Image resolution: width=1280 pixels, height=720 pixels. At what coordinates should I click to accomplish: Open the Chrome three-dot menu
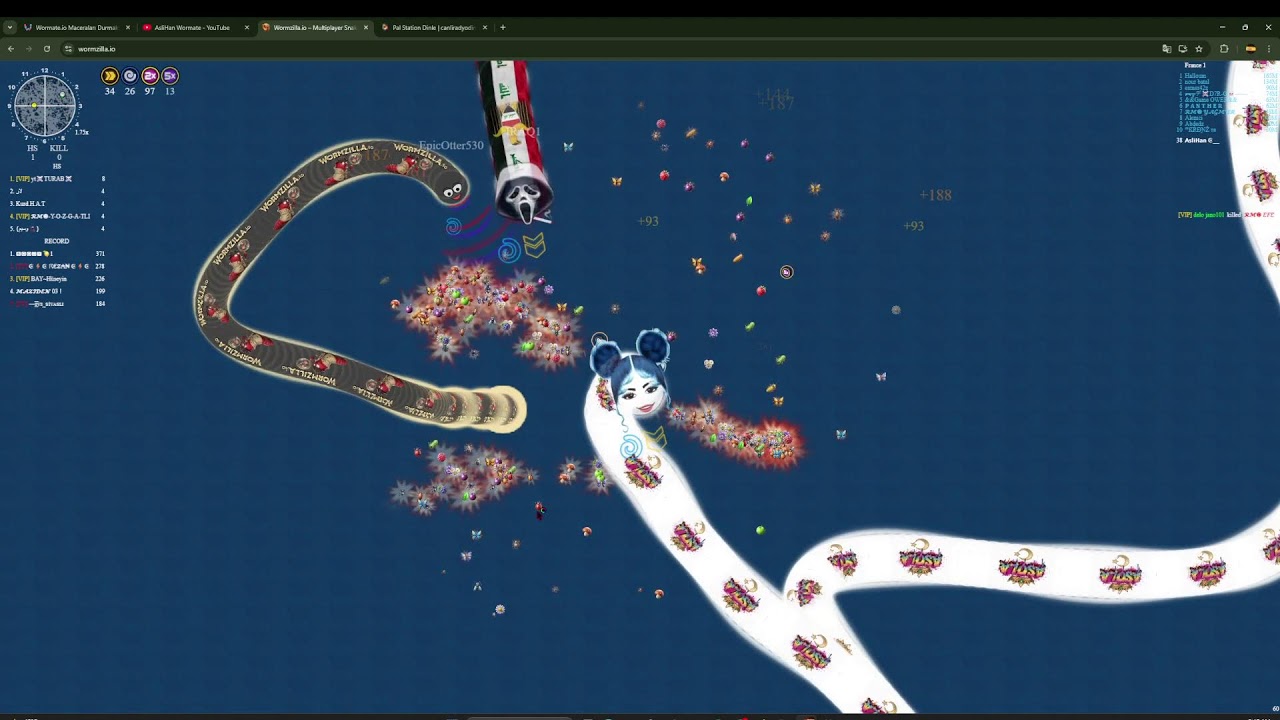pos(1269,48)
